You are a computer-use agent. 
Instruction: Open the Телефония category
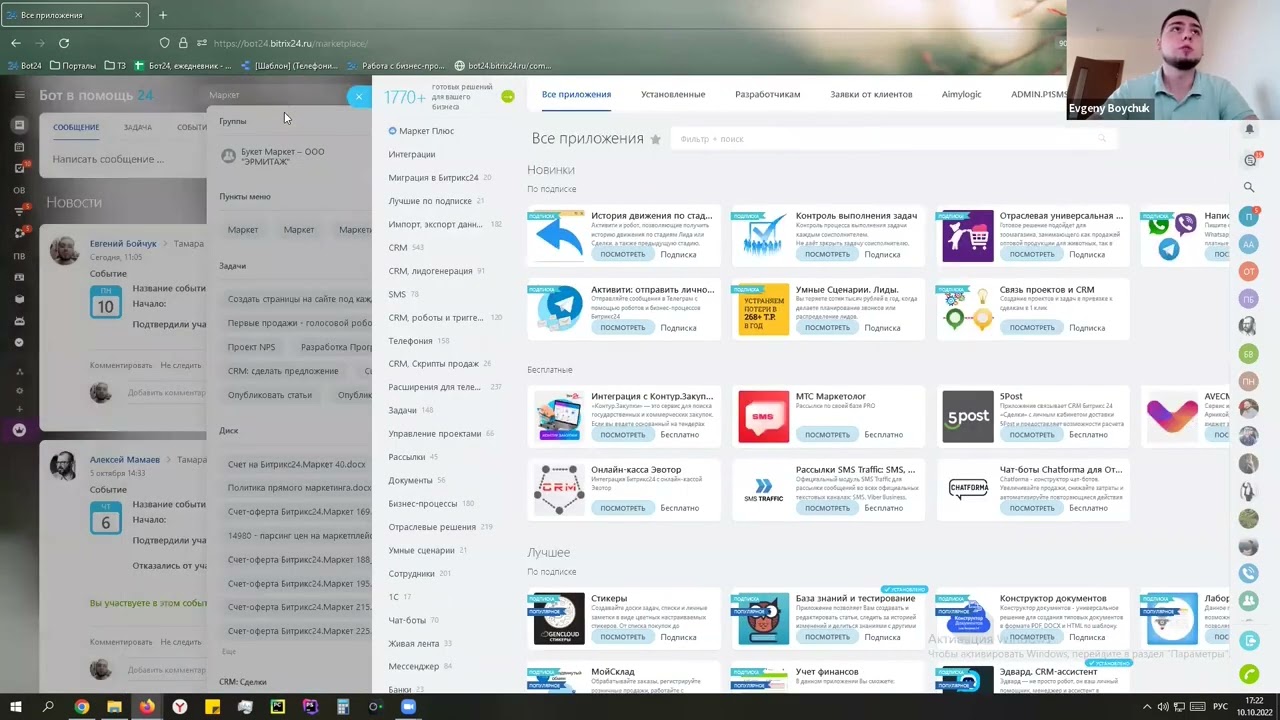(x=410, y=341)
